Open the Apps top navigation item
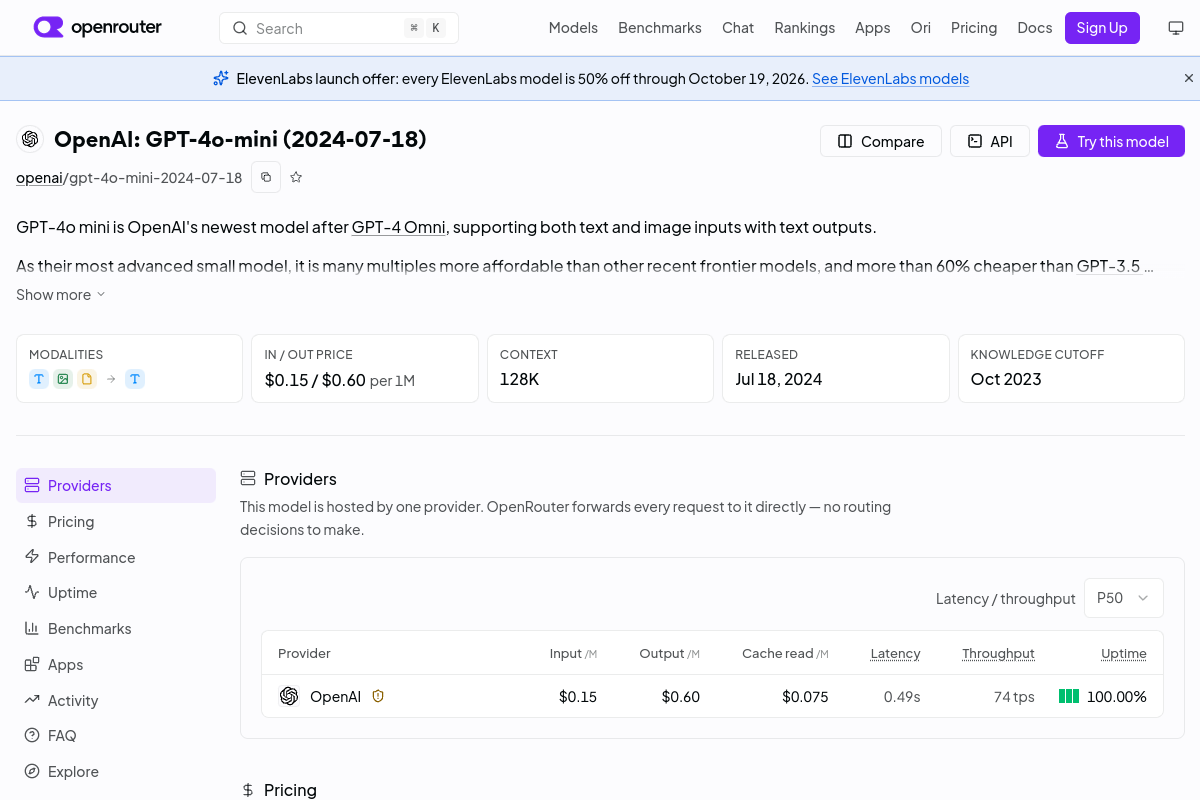This screenshot has height=800, width=1200. point(873,28)
